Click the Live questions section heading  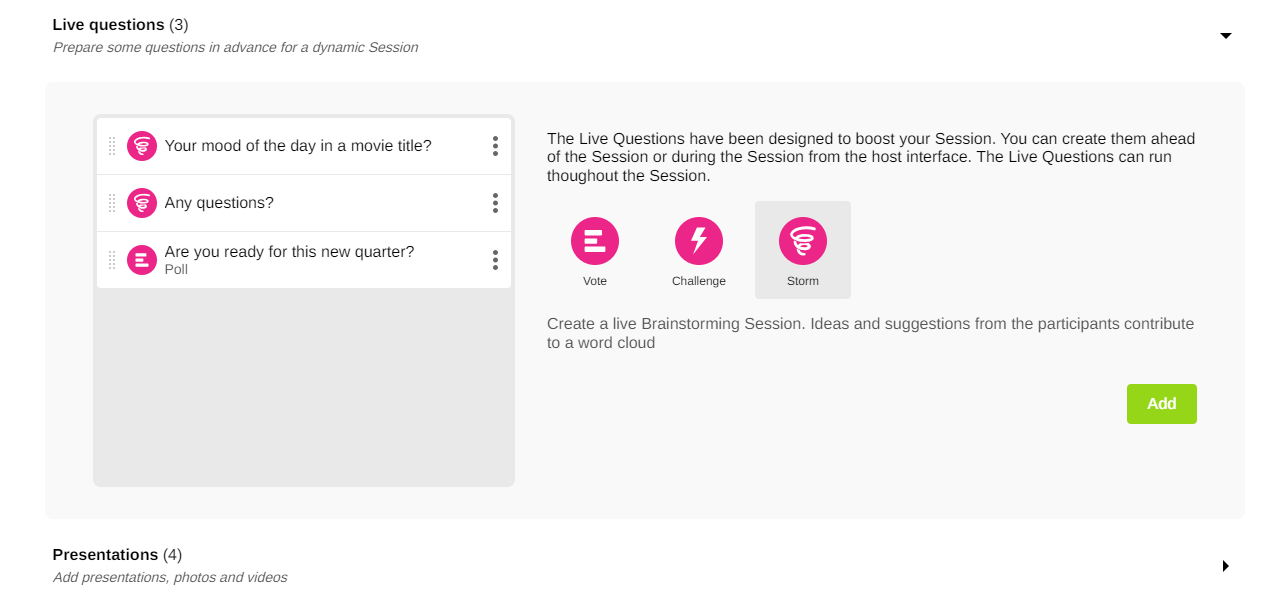tap(108, 25)
